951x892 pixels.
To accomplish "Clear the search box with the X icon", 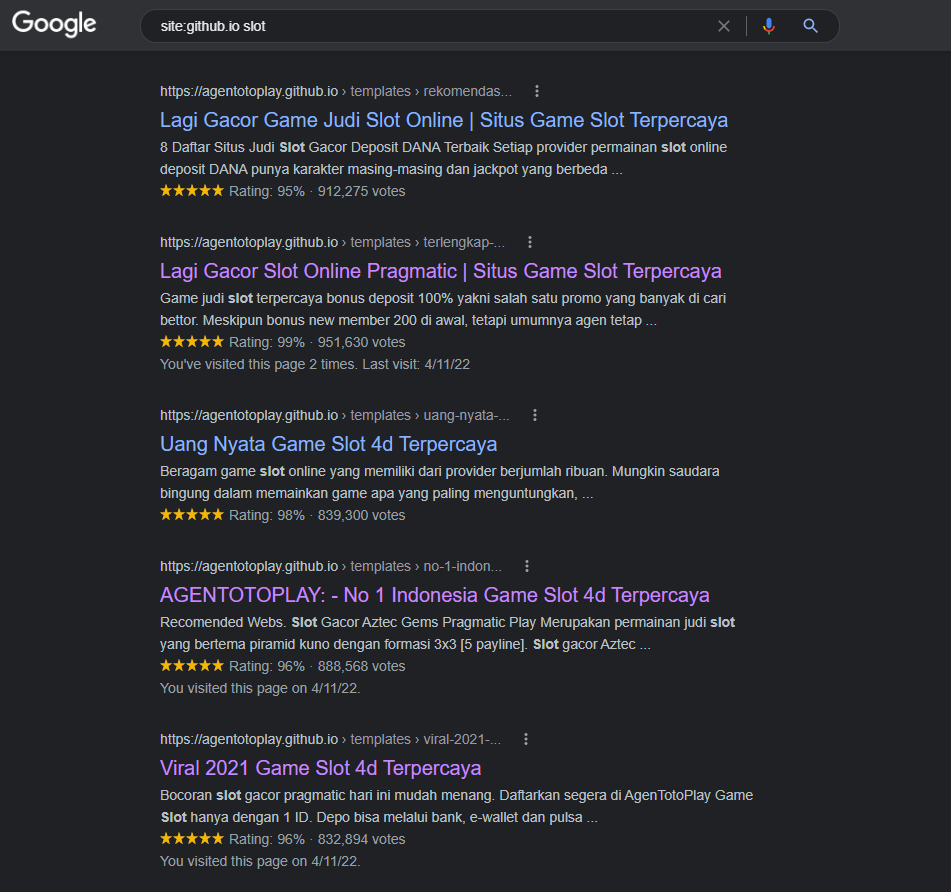I will coord(724,26).
